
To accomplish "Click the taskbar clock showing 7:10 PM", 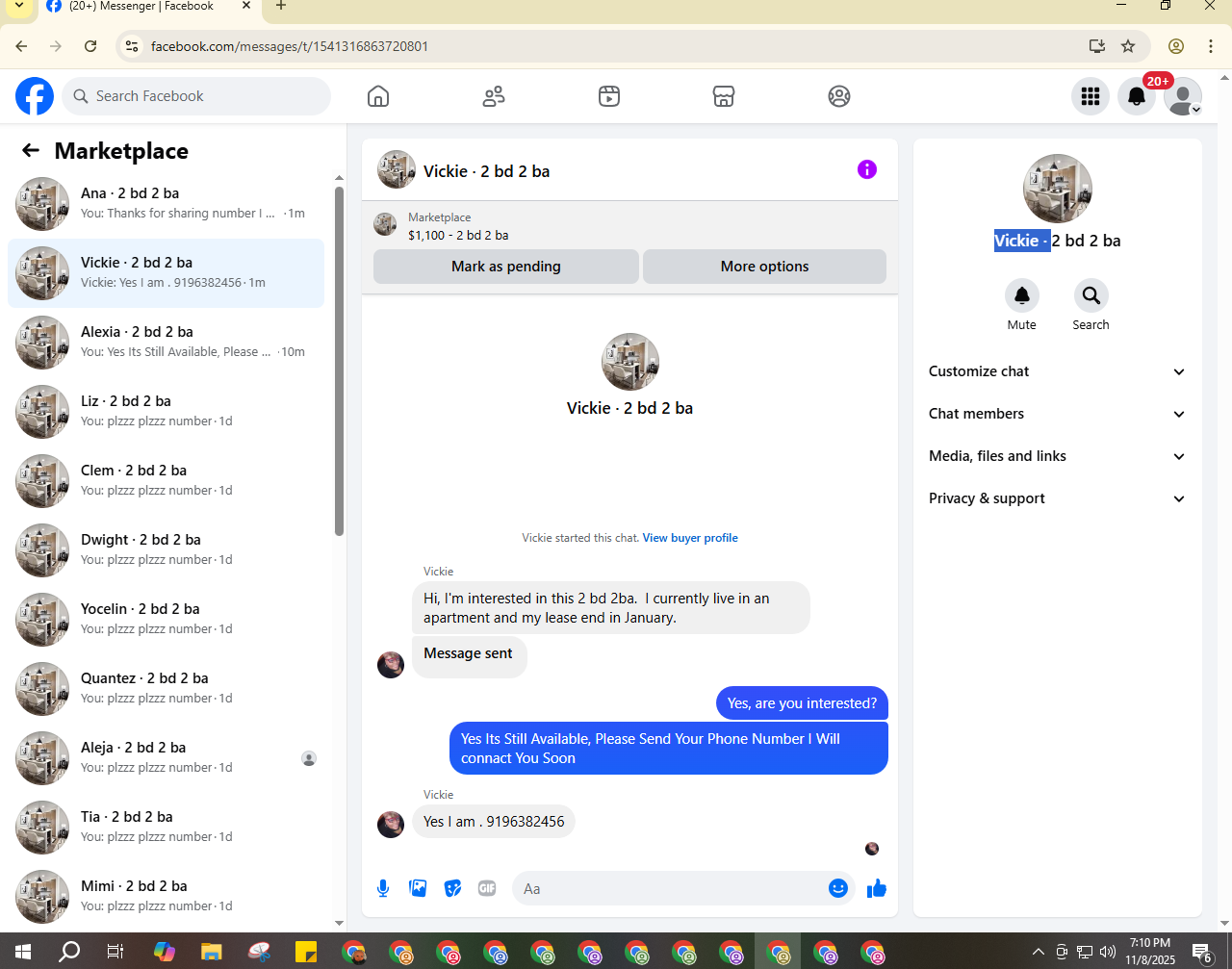I will pos(1150,952).
